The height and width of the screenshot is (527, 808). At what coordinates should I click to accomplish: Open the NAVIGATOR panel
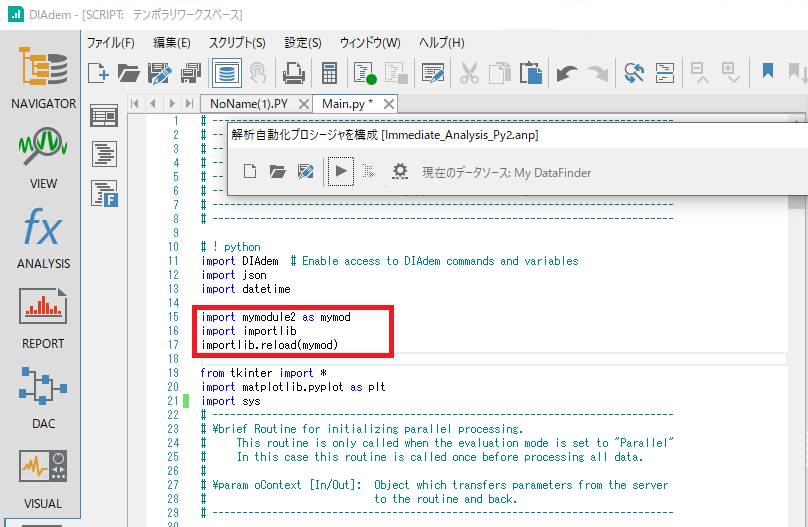tap(43, 77)
